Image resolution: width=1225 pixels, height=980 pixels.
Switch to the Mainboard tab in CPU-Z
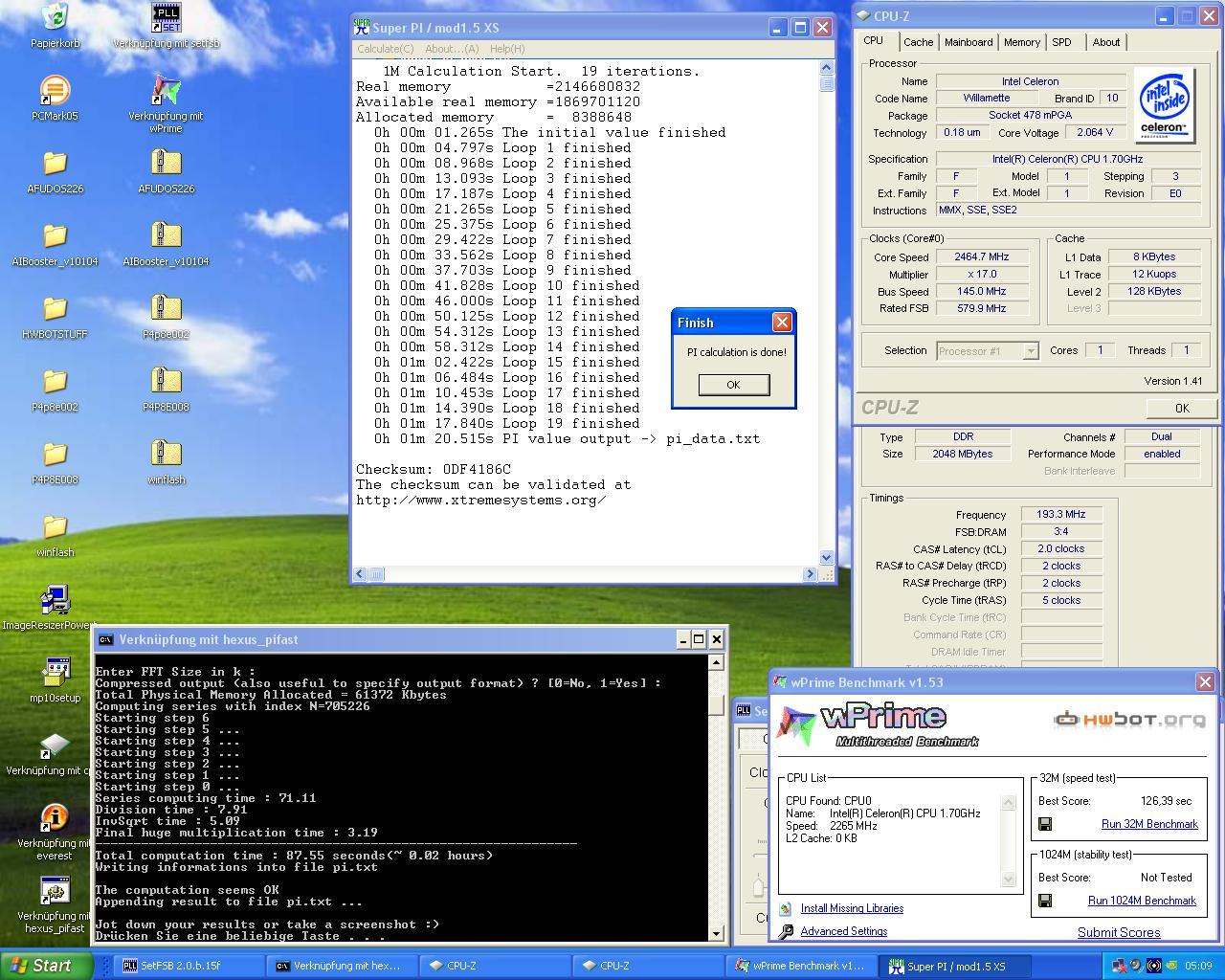pyautogui.click(x=969, y=42)
